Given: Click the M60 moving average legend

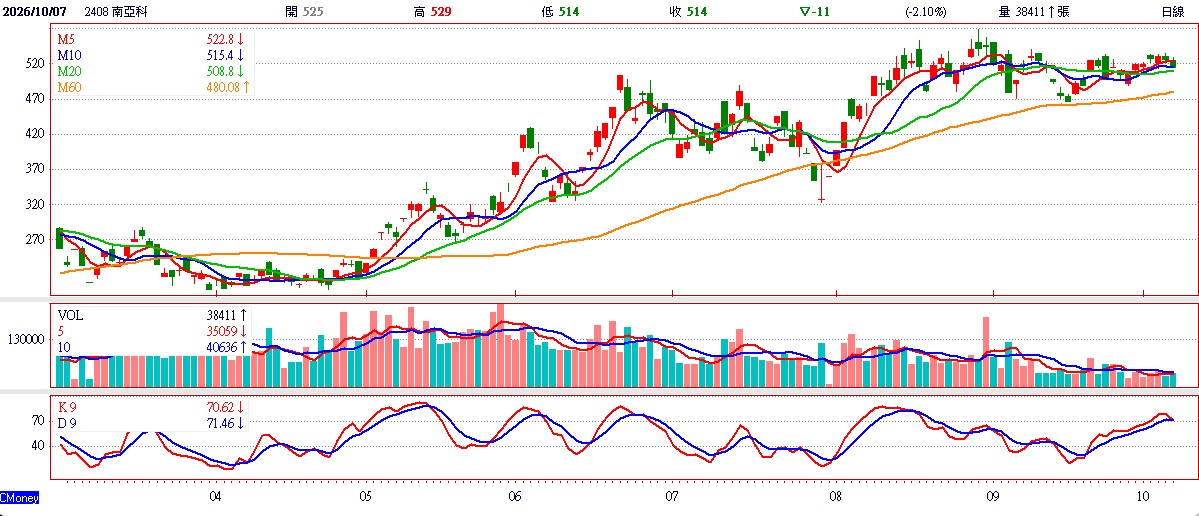Looking at the screenshot, I should coord(70,87).
